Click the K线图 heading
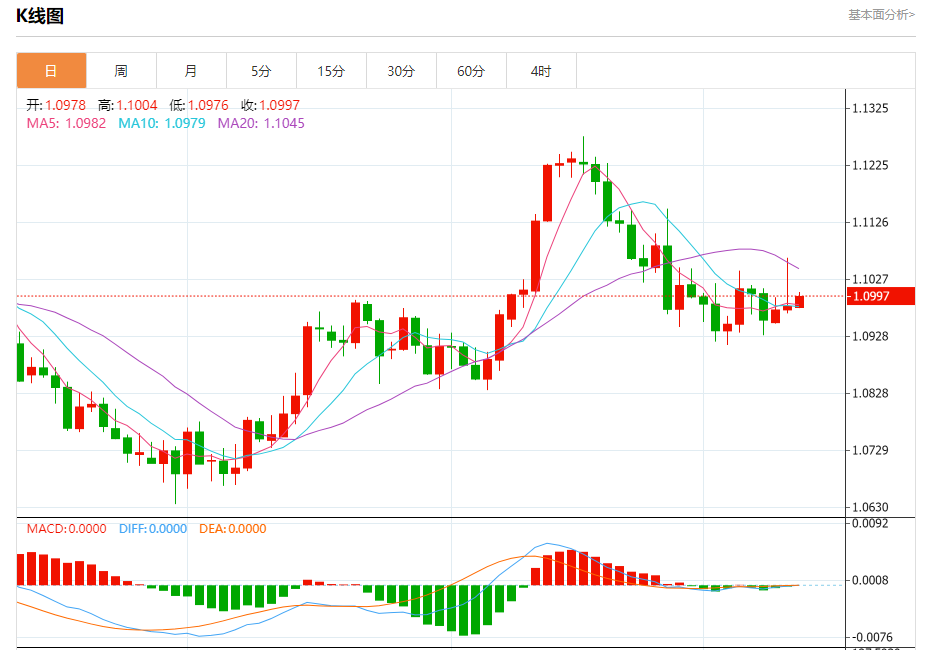Image resolution: width=925 pixels, height=650 pixels. point(40,16)
